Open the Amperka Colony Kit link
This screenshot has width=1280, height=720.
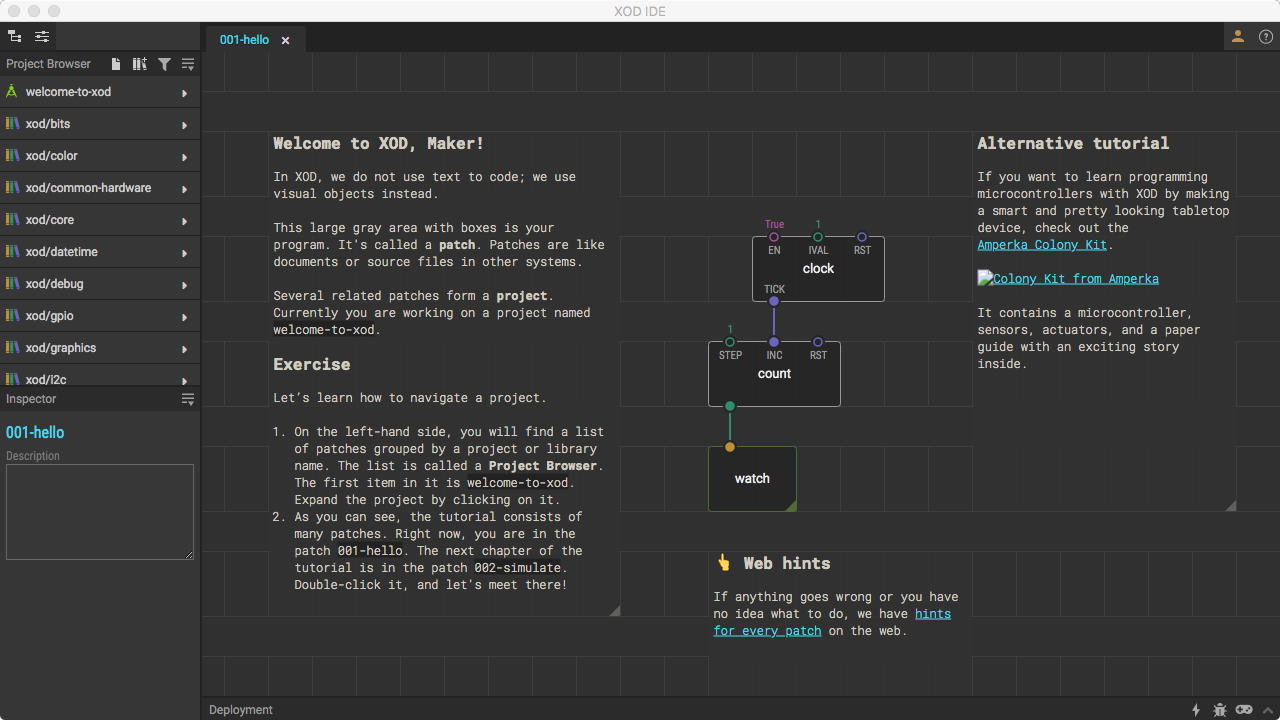[1042, 245]
